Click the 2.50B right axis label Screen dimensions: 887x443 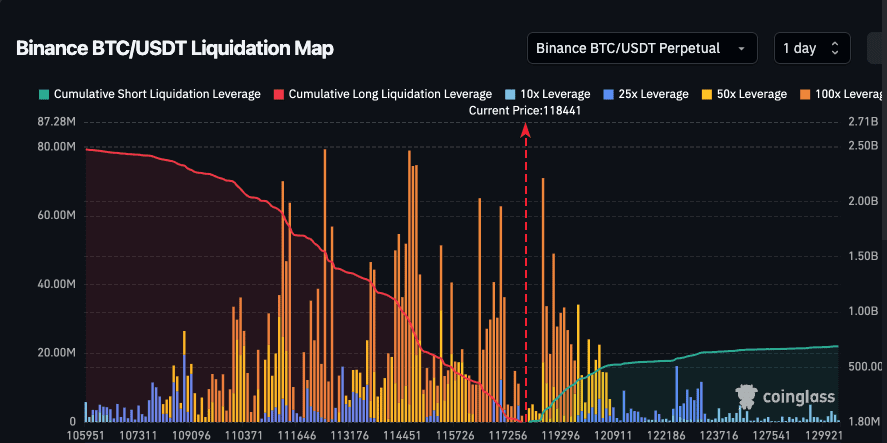(863, 147)
